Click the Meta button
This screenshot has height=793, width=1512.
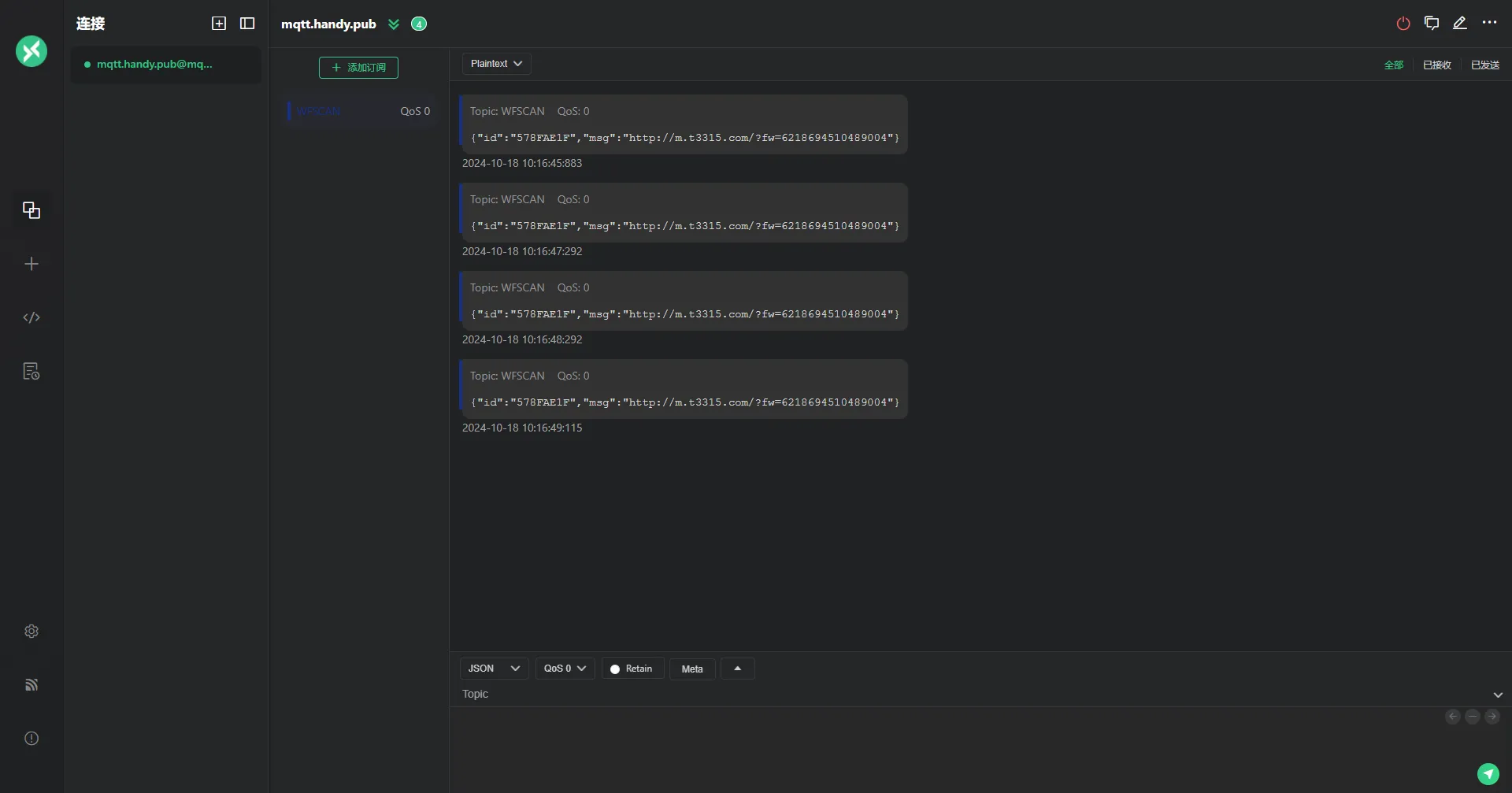691,669
